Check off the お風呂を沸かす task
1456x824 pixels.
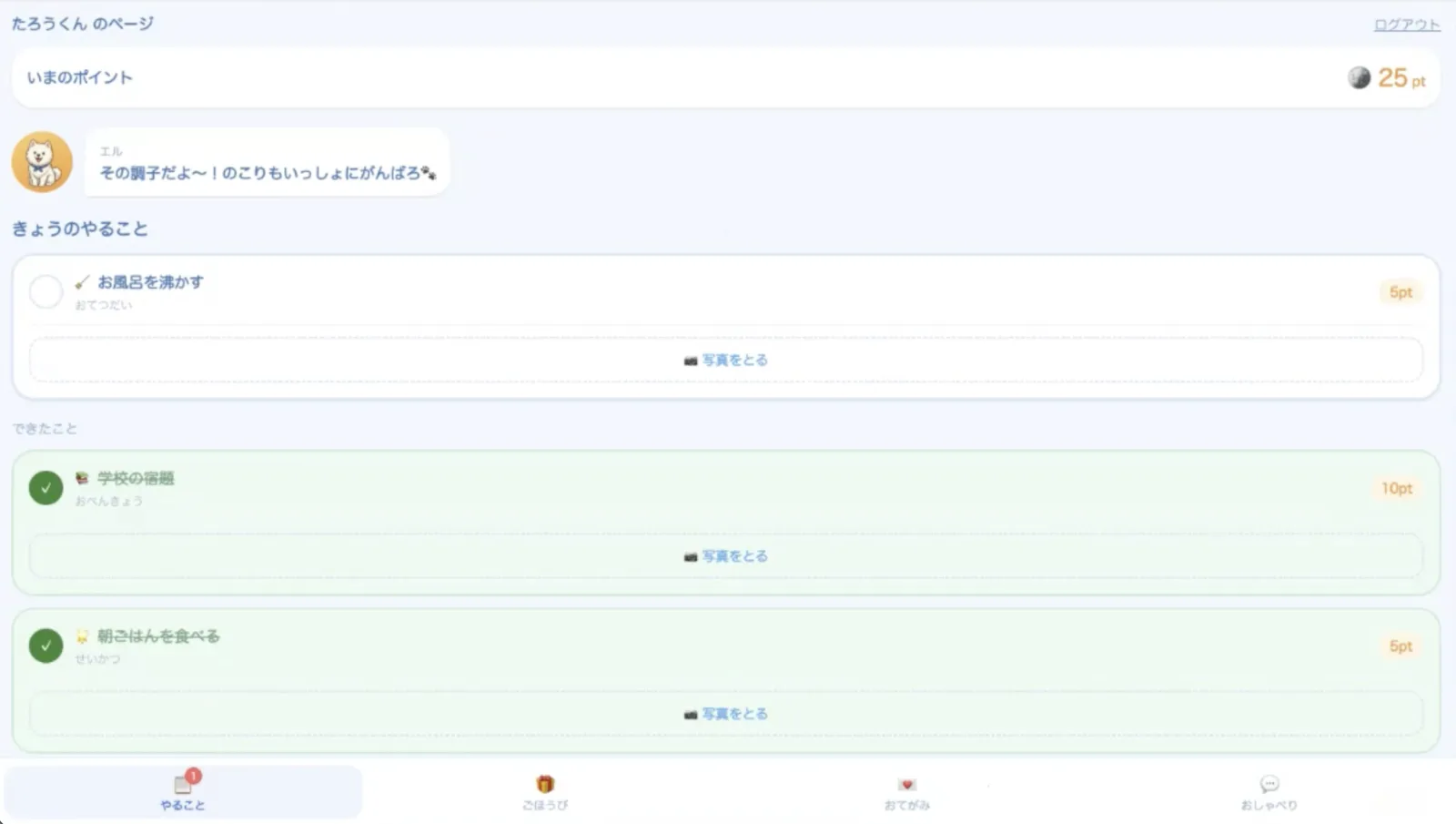[45, 292]
